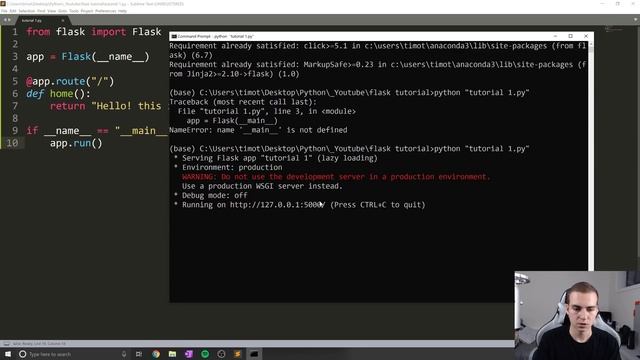Select the tutorial 1.py editor tab
640x360 pixels.
(x=42, y=20)
